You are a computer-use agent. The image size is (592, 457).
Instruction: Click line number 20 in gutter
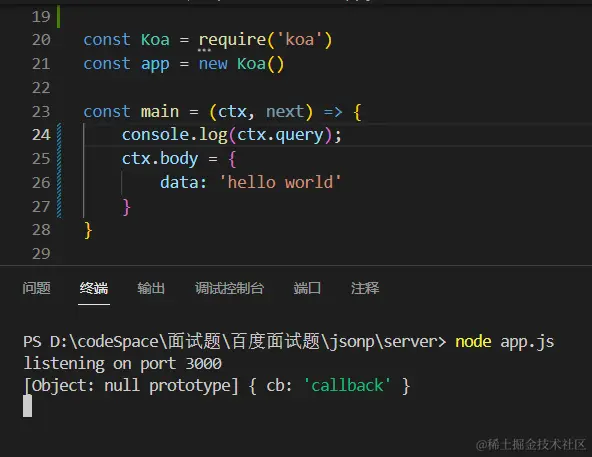[x=41, y=40]
